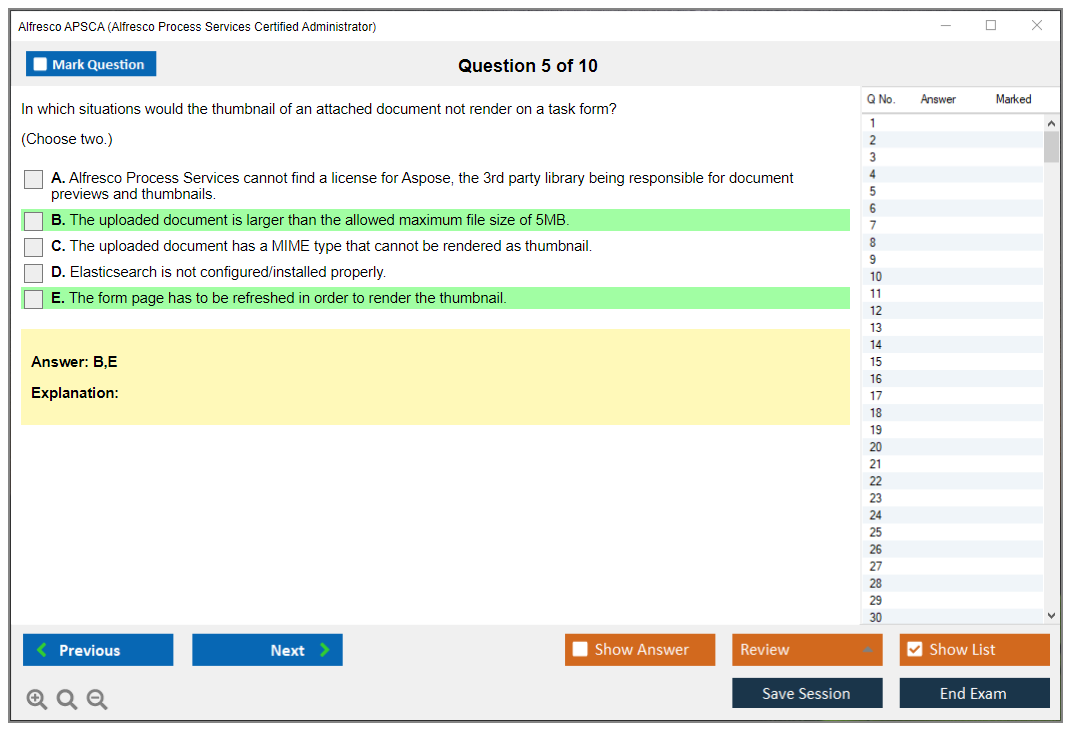Open the Review dropdown menu
This screenshot has width=1075, height=735.
(807, 650)
